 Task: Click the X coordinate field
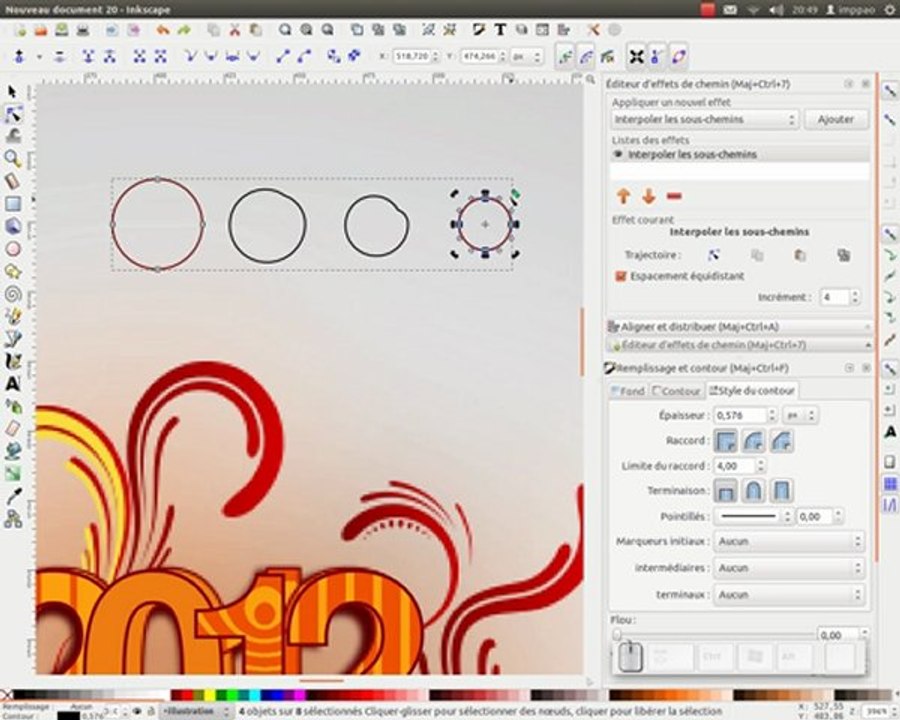[412, 56]
